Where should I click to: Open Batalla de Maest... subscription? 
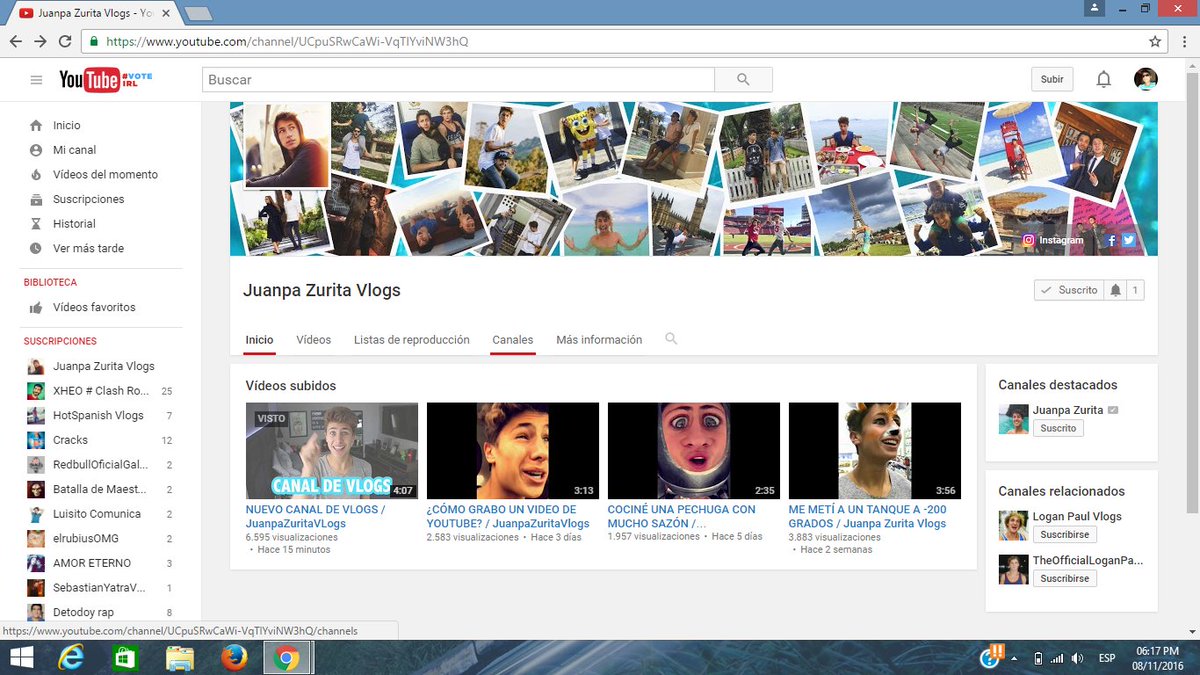click(x=101, y=489)
